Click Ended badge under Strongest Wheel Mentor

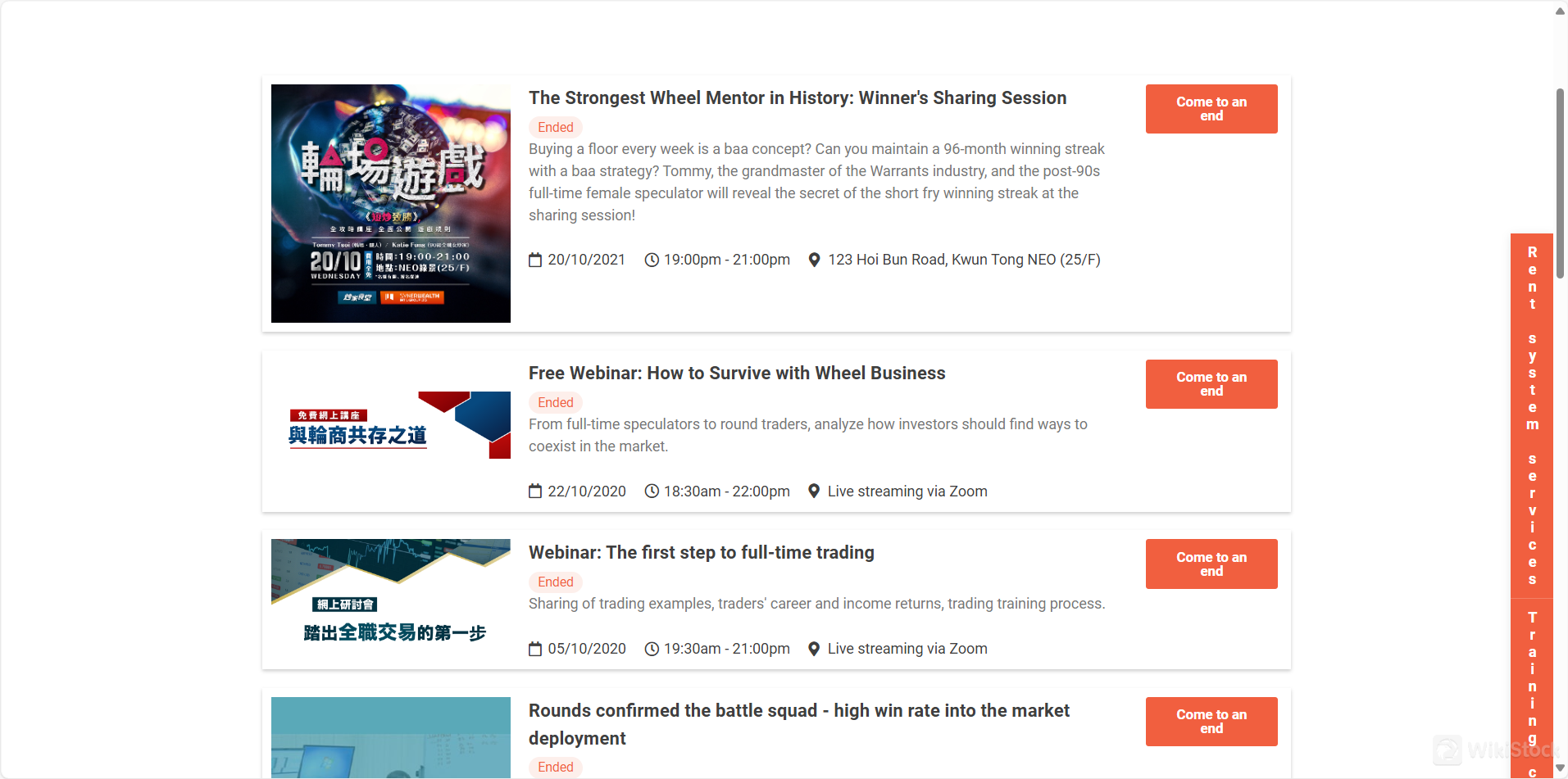pyautogui.click(x=556, y=128)
